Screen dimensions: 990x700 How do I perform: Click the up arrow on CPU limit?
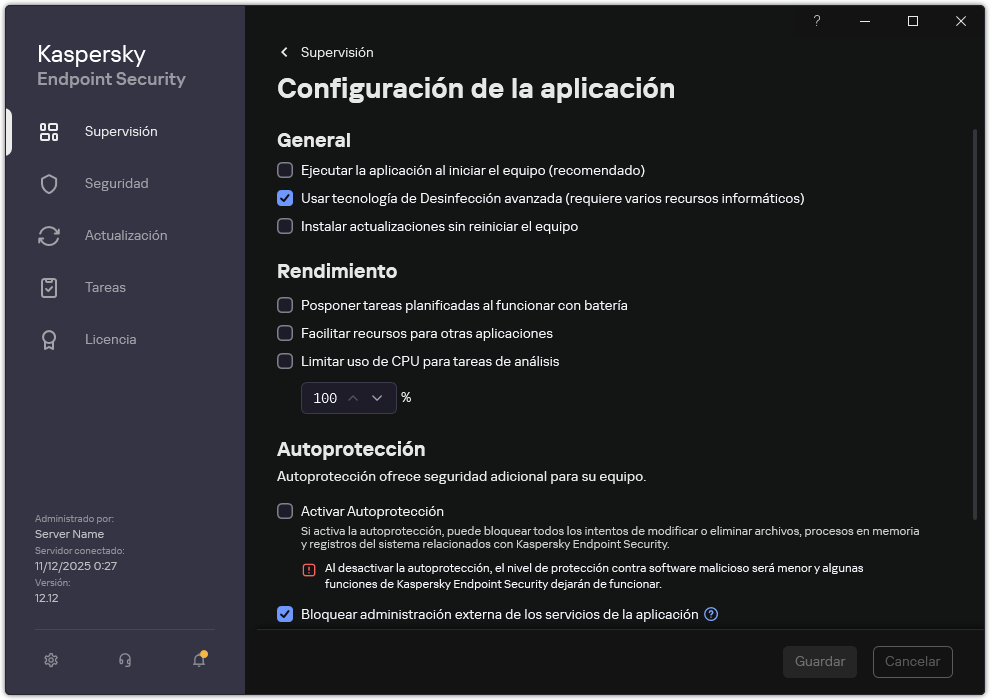coord(354,398)
